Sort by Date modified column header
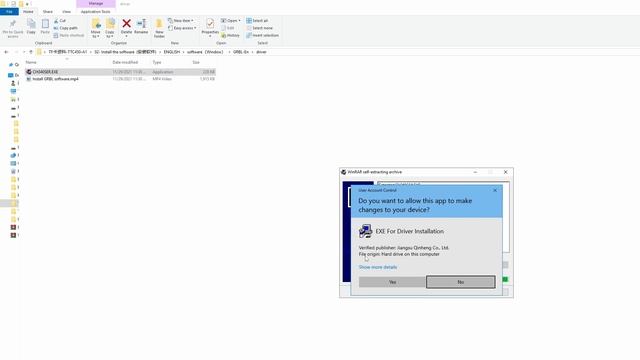 pyautogui.click(x=125, y=62)
